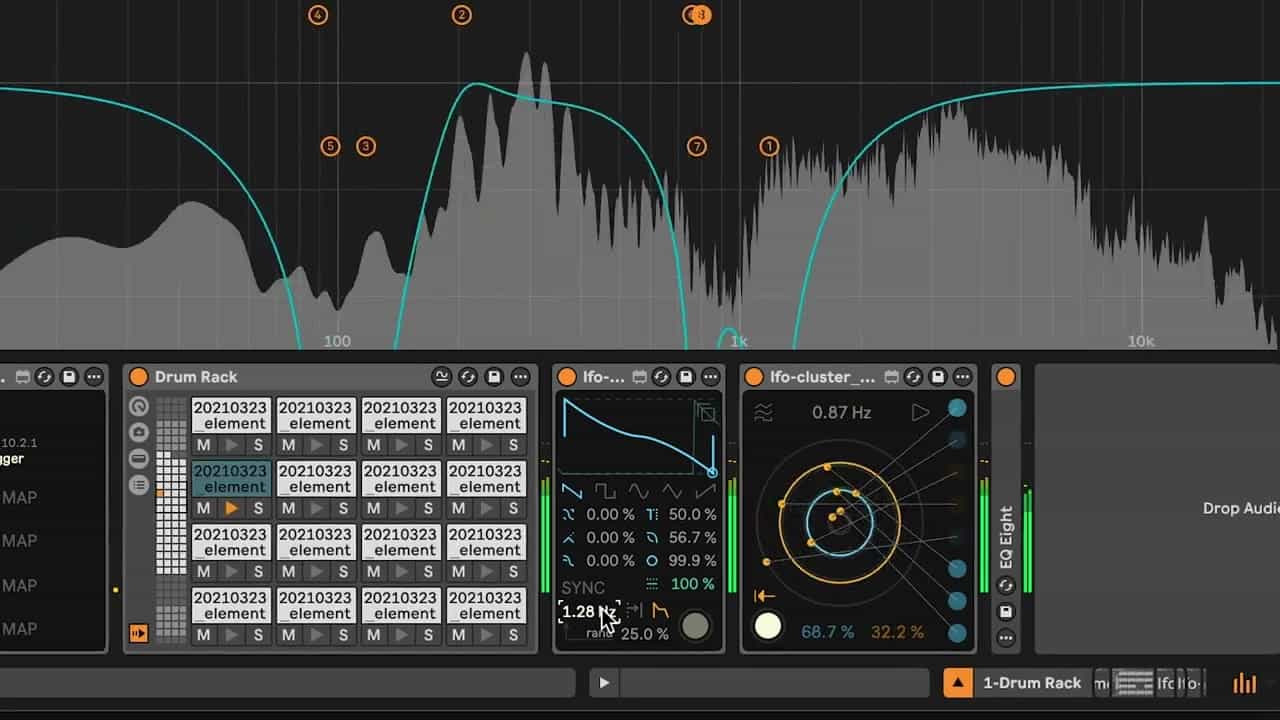The width and height of the screenshot is (1280, 720).
Task: Click the wave icon in lfo-cluster
Action: (764, 413)
